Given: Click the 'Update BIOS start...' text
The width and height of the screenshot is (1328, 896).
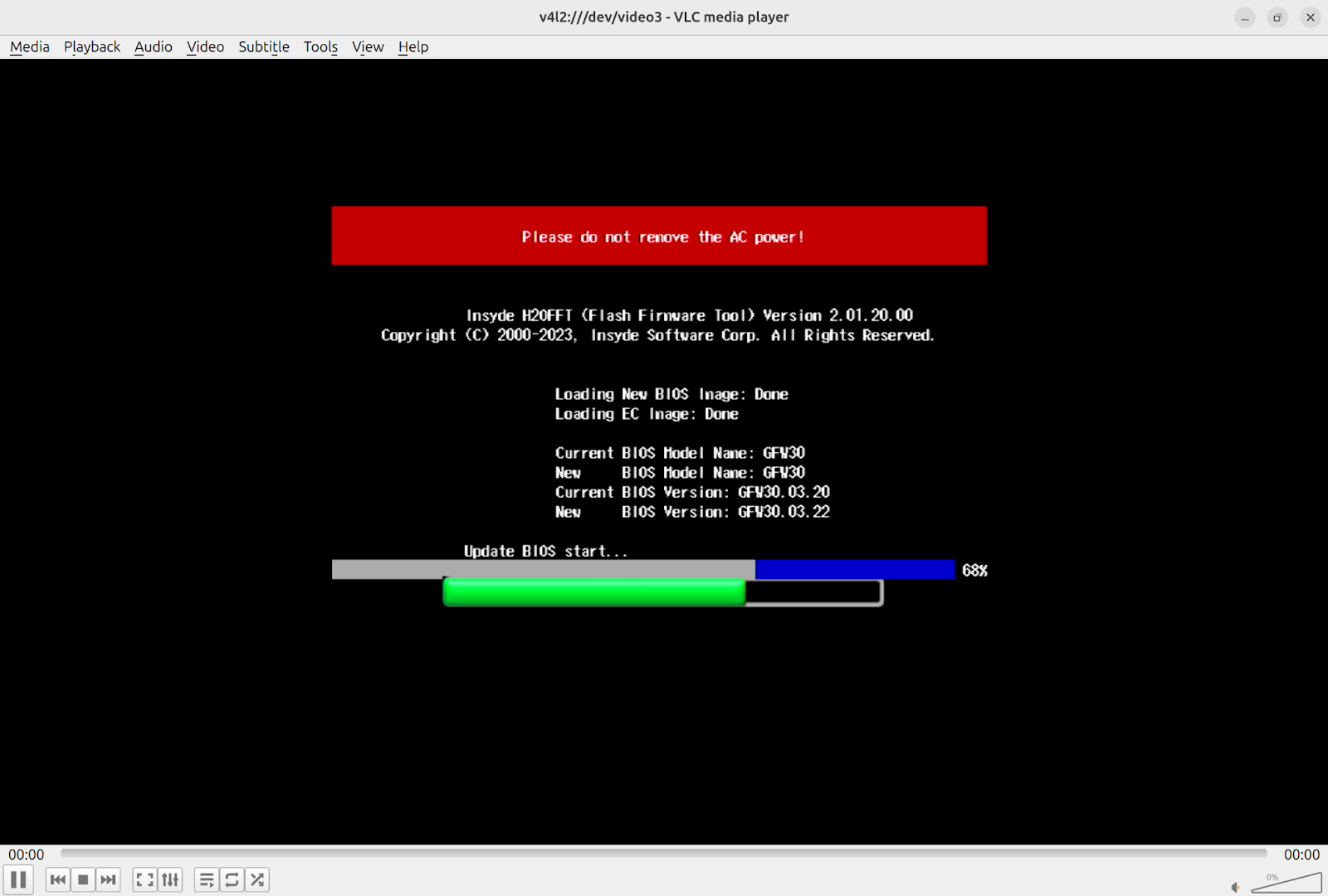Looking at the screenshot, I should click(545, 551).
